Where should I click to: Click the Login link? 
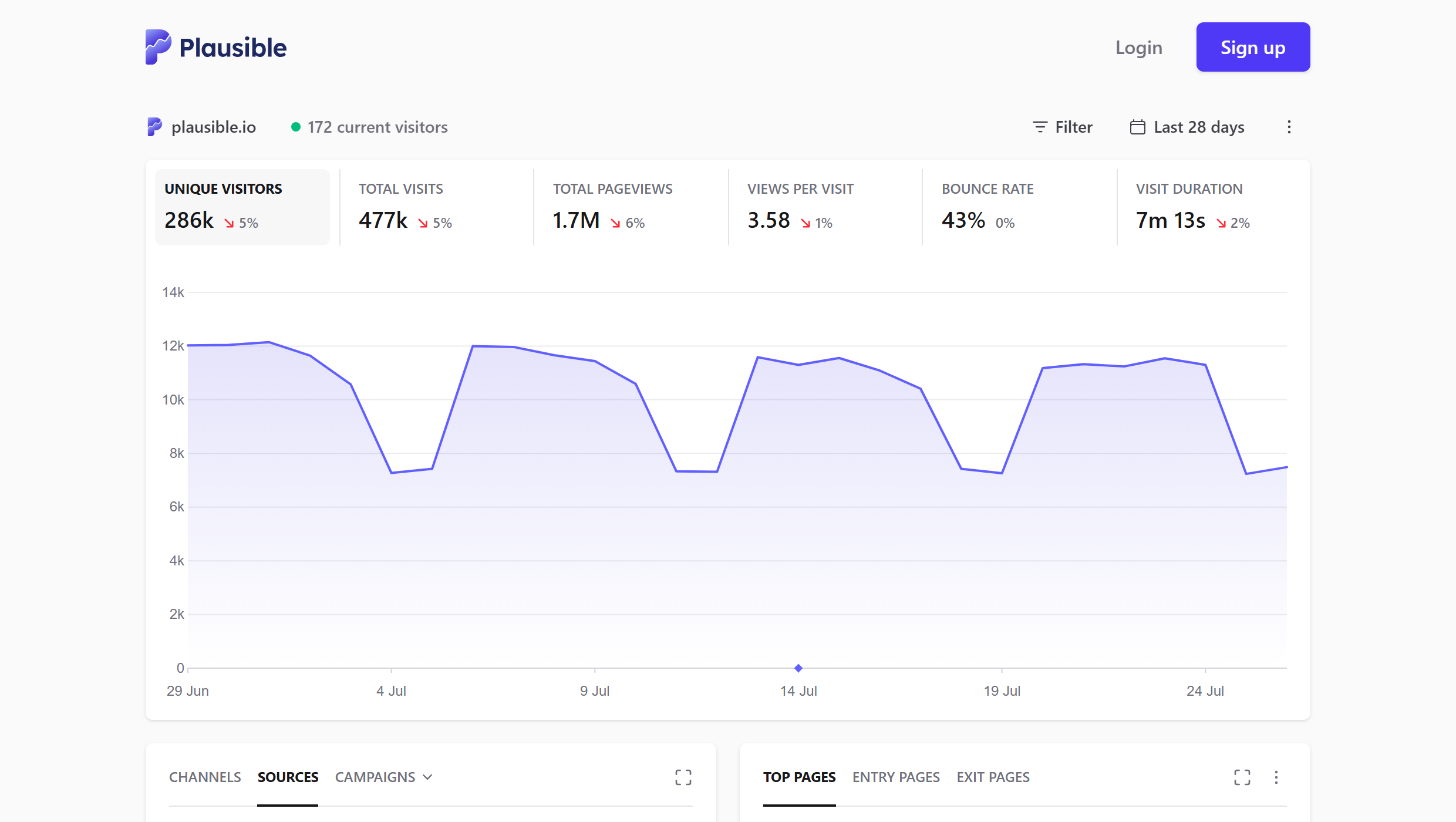[1139, 48]
